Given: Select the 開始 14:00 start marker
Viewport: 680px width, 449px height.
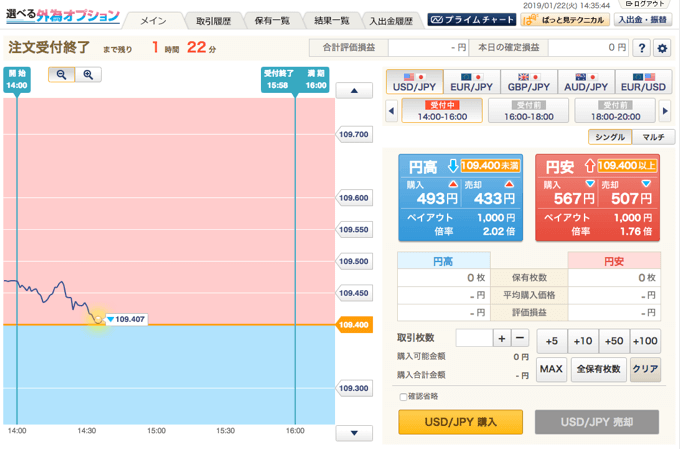Looking at the screenshot, I should pyautogui.click(x=17, y=79).
